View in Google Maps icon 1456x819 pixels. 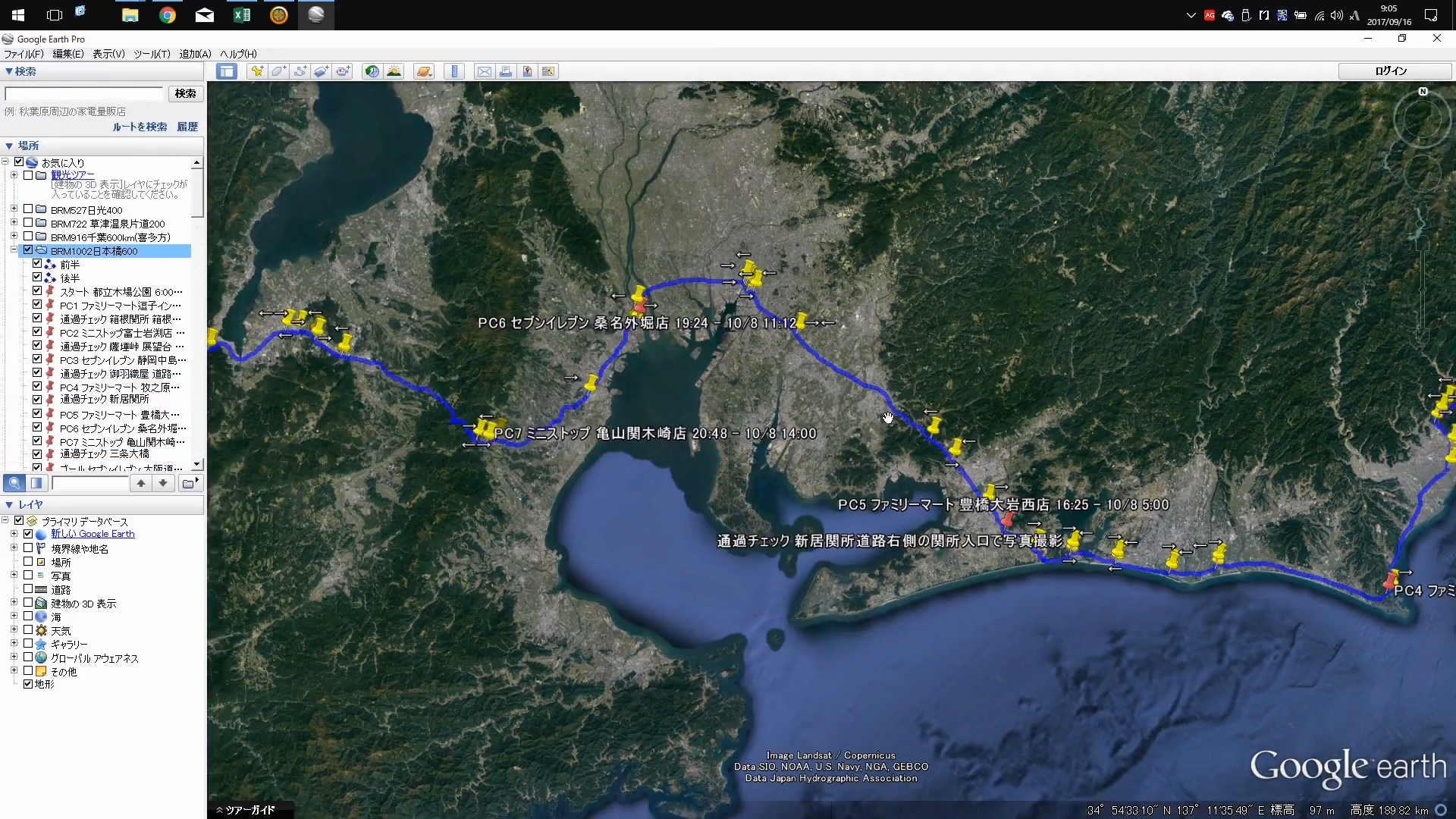point(548,71)
